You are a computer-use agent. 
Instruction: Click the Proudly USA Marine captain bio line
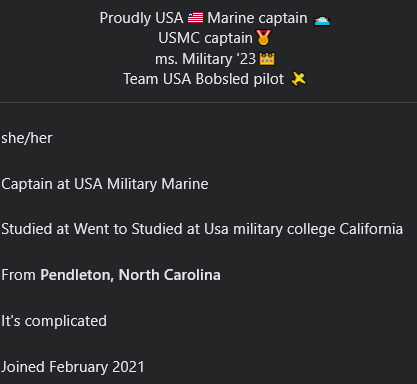coord(215,18)
